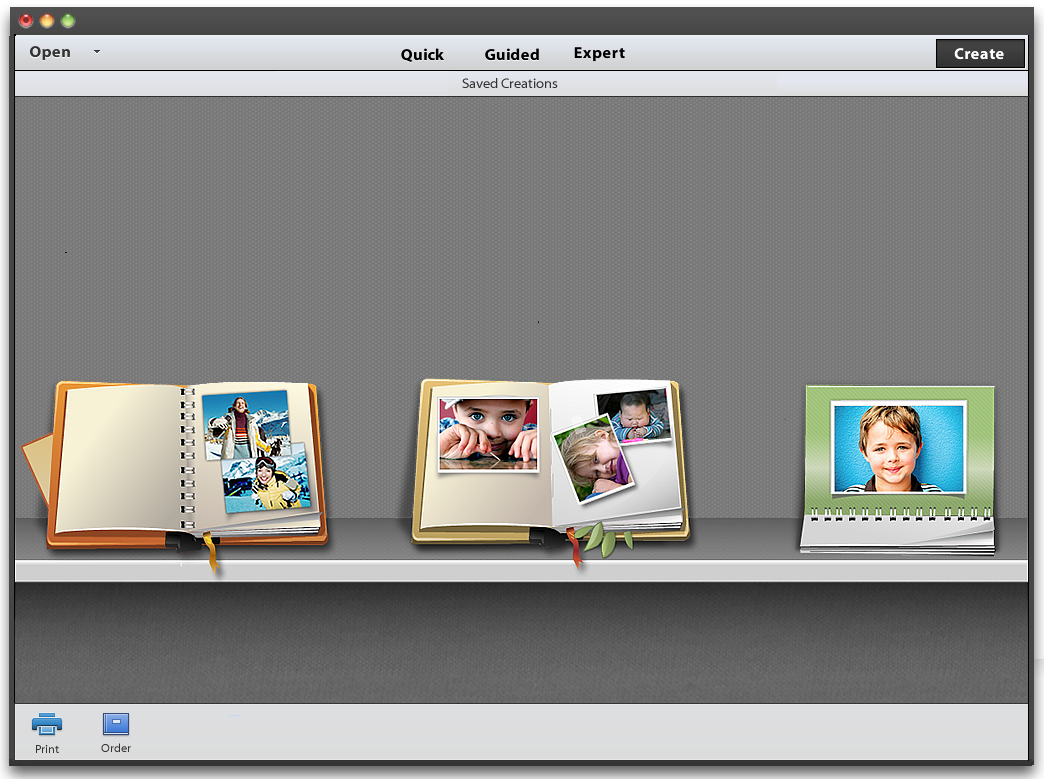
Task: Click the Create button
Action: (x=979, y=53)
